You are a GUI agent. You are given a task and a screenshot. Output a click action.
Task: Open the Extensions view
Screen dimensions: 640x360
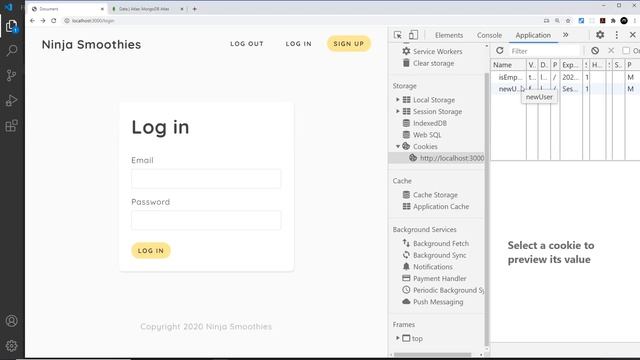11,126
